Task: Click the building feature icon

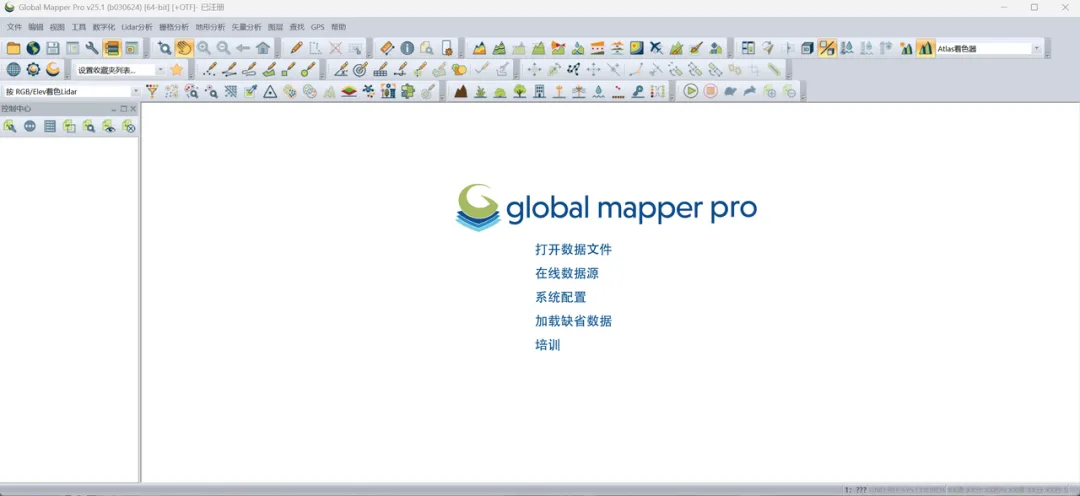Action: coord(539,91)
